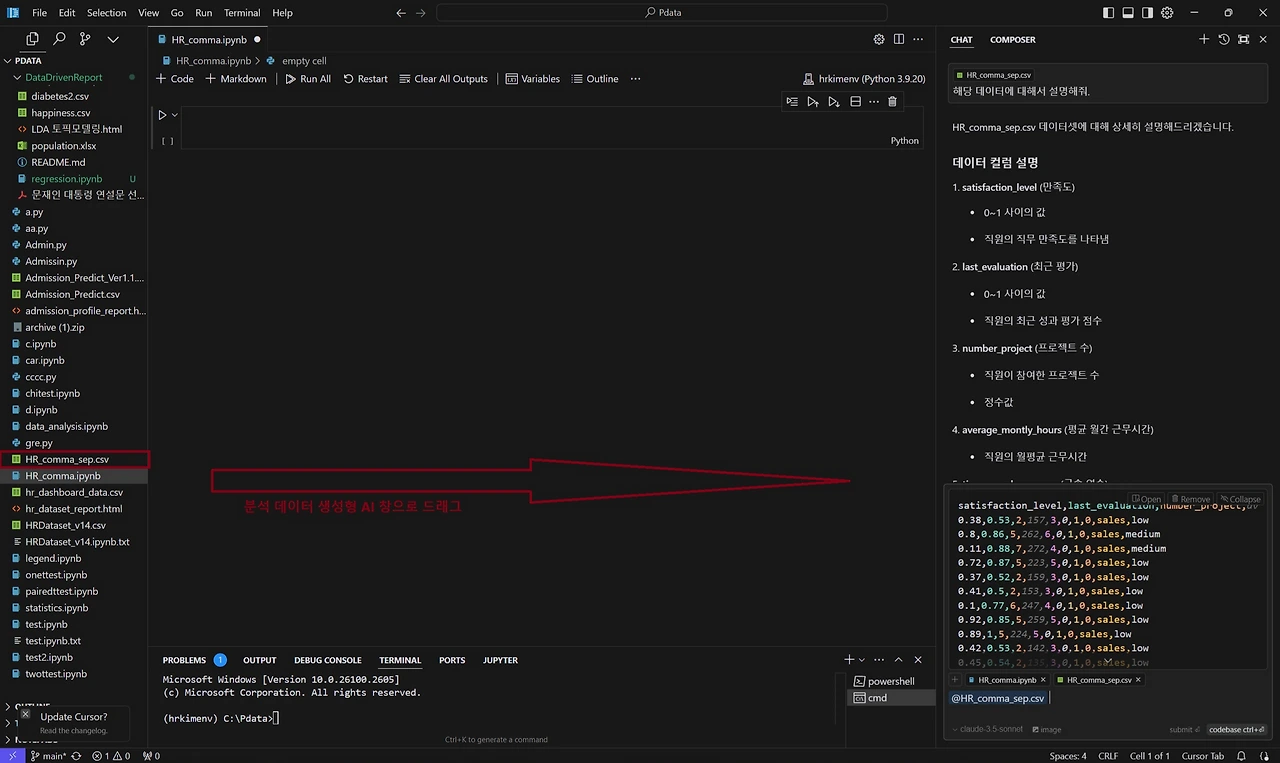Open the Search view icon

[59, 39]
